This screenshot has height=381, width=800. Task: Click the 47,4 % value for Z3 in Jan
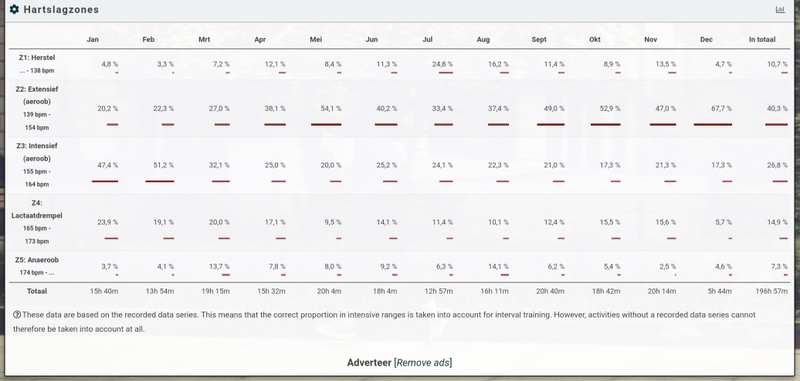(x=108, y=165)
